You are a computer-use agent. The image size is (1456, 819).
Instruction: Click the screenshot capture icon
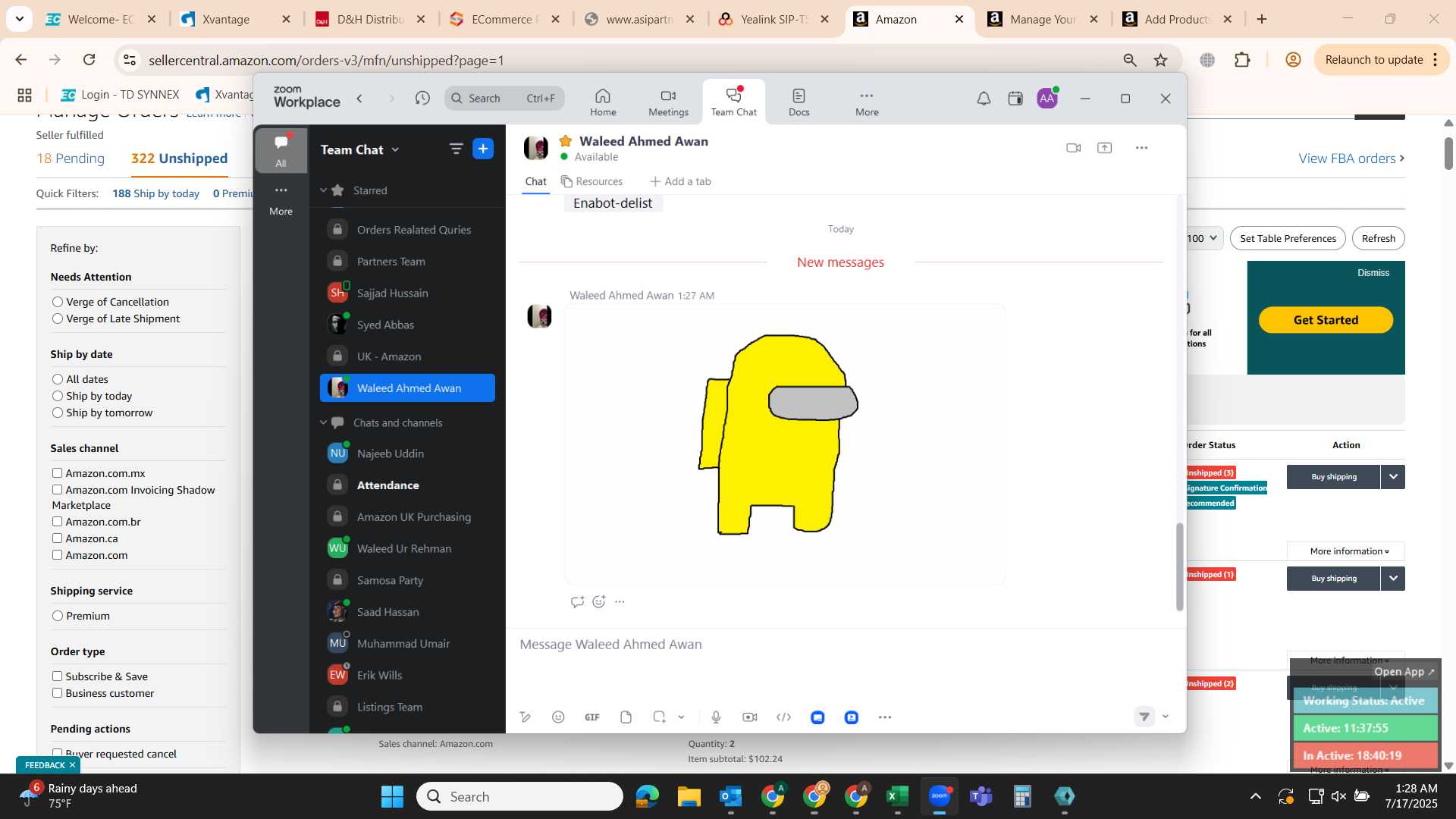(x=659, y=717)
